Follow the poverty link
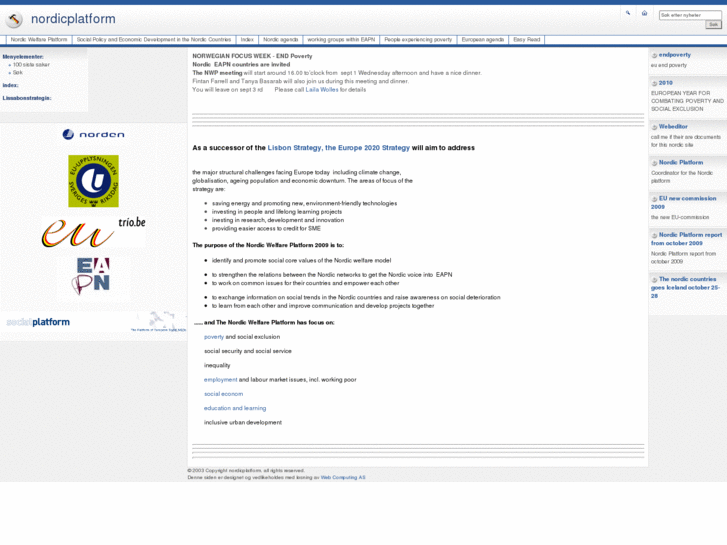727x545 pixels. pyautogui.click(x=214, y=337)
